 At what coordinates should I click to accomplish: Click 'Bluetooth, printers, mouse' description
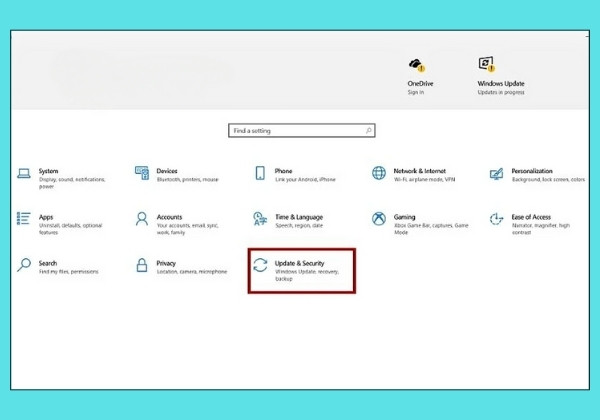point(188,179)
